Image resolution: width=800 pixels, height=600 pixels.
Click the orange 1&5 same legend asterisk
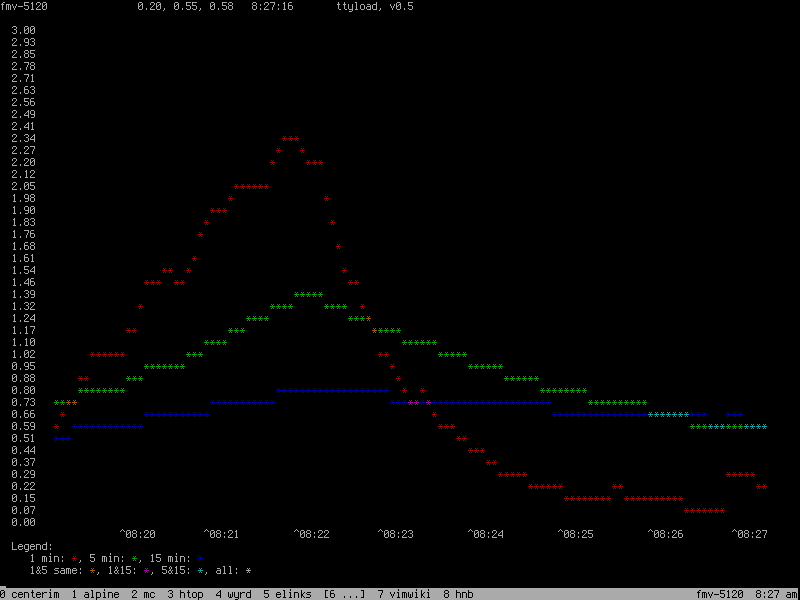(x=92, y=571)
